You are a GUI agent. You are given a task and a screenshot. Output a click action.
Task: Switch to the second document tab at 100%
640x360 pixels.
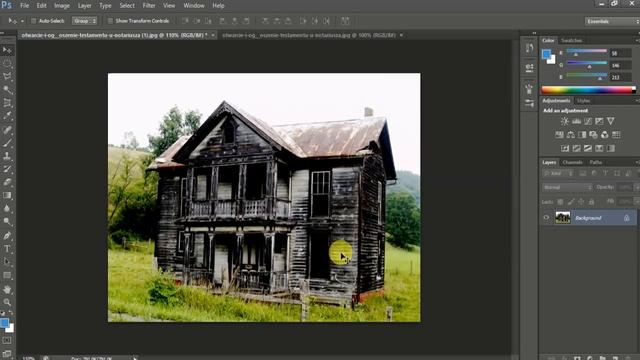click(x=309, y=36)
